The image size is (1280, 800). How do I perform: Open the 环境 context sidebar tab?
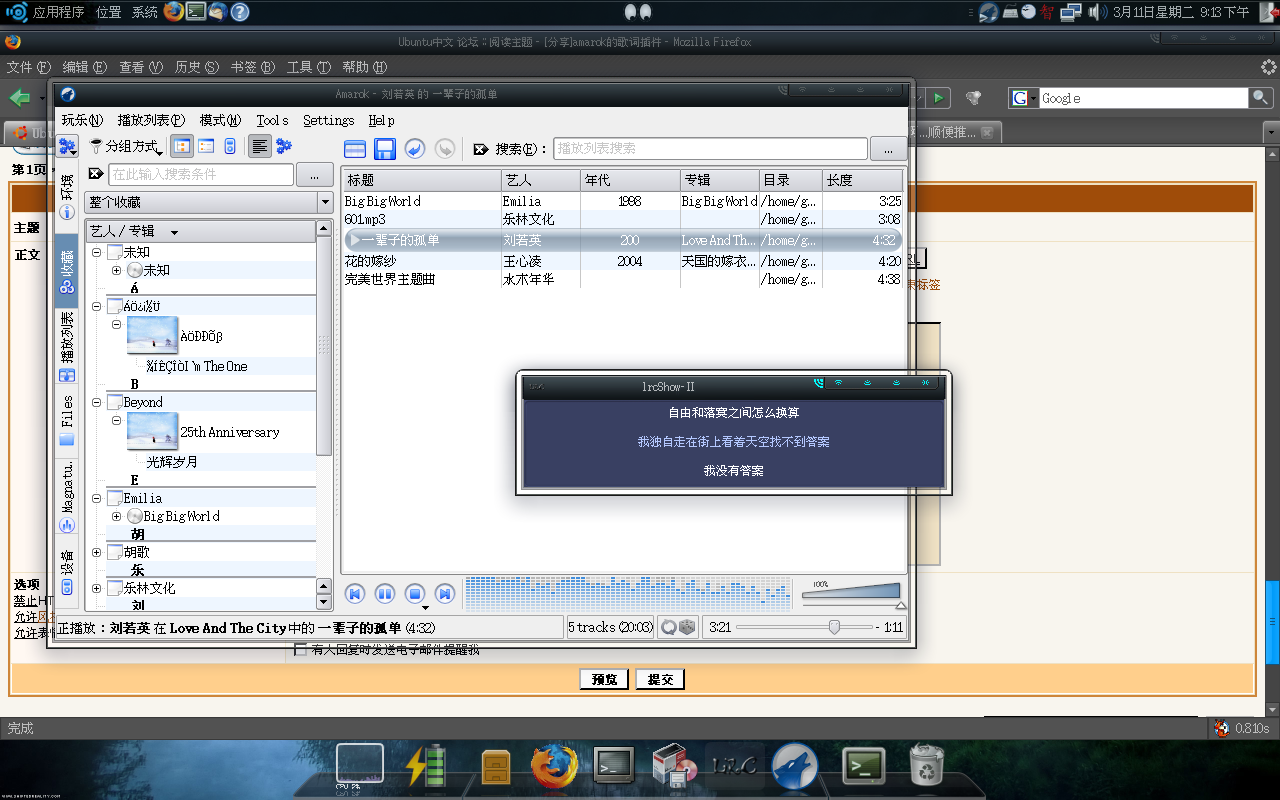point(67,196)
